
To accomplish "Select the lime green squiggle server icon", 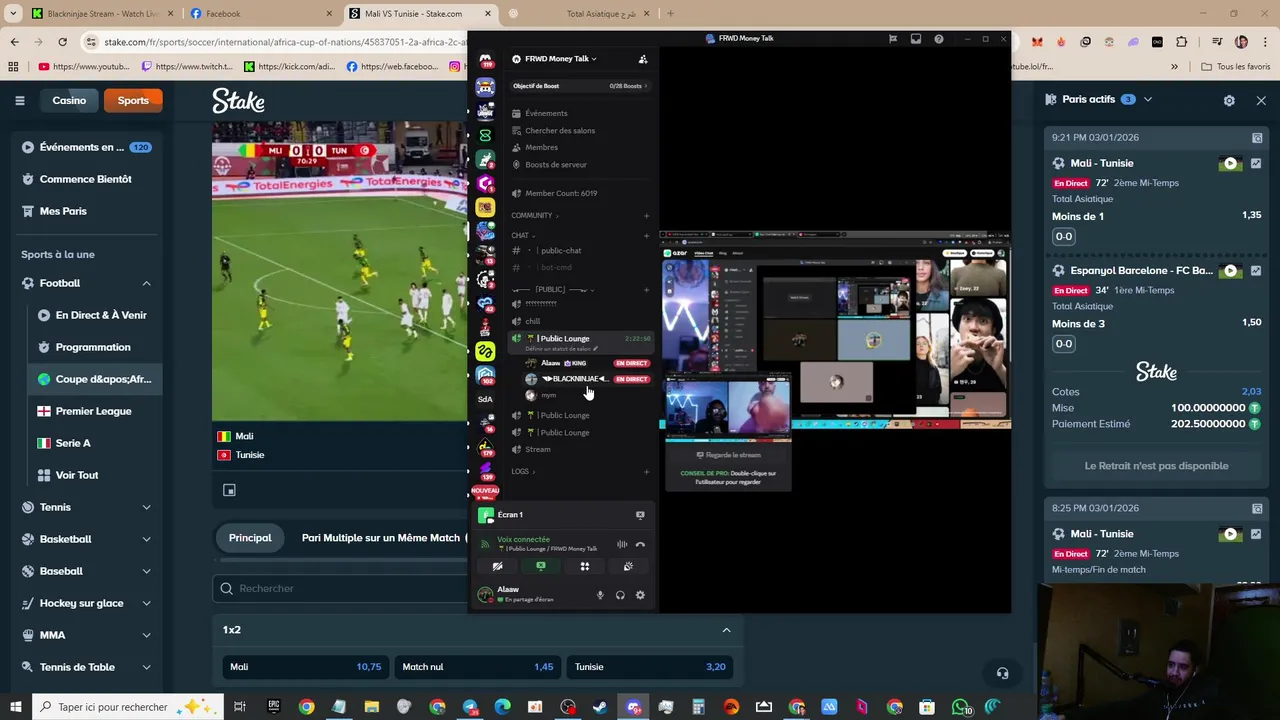I will point(485,351).
